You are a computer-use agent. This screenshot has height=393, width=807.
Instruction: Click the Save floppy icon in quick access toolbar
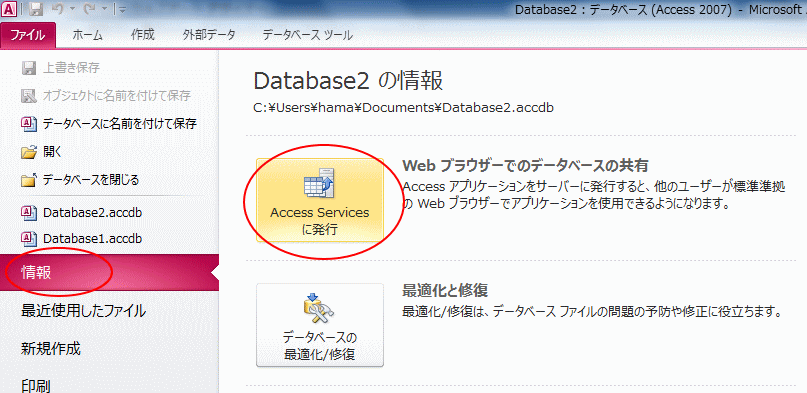pyautogui.click(x=36, y=9)
